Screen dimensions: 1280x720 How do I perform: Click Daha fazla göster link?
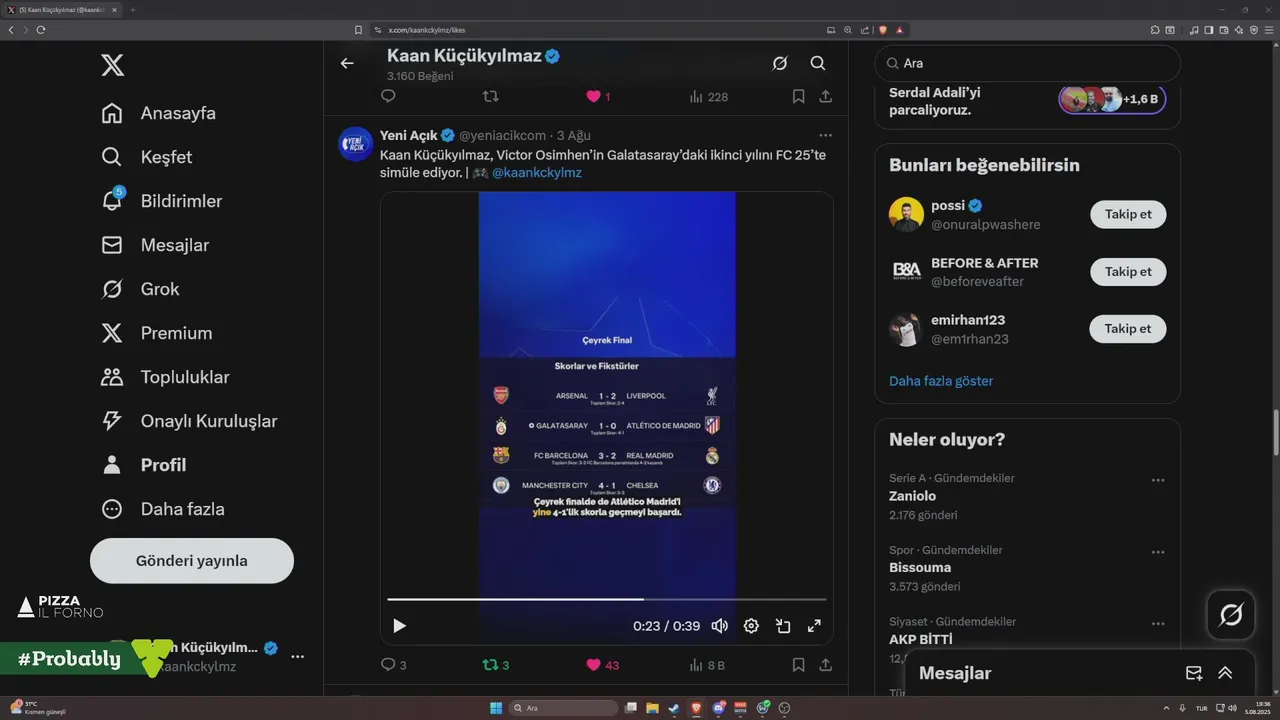pos(941,381)
